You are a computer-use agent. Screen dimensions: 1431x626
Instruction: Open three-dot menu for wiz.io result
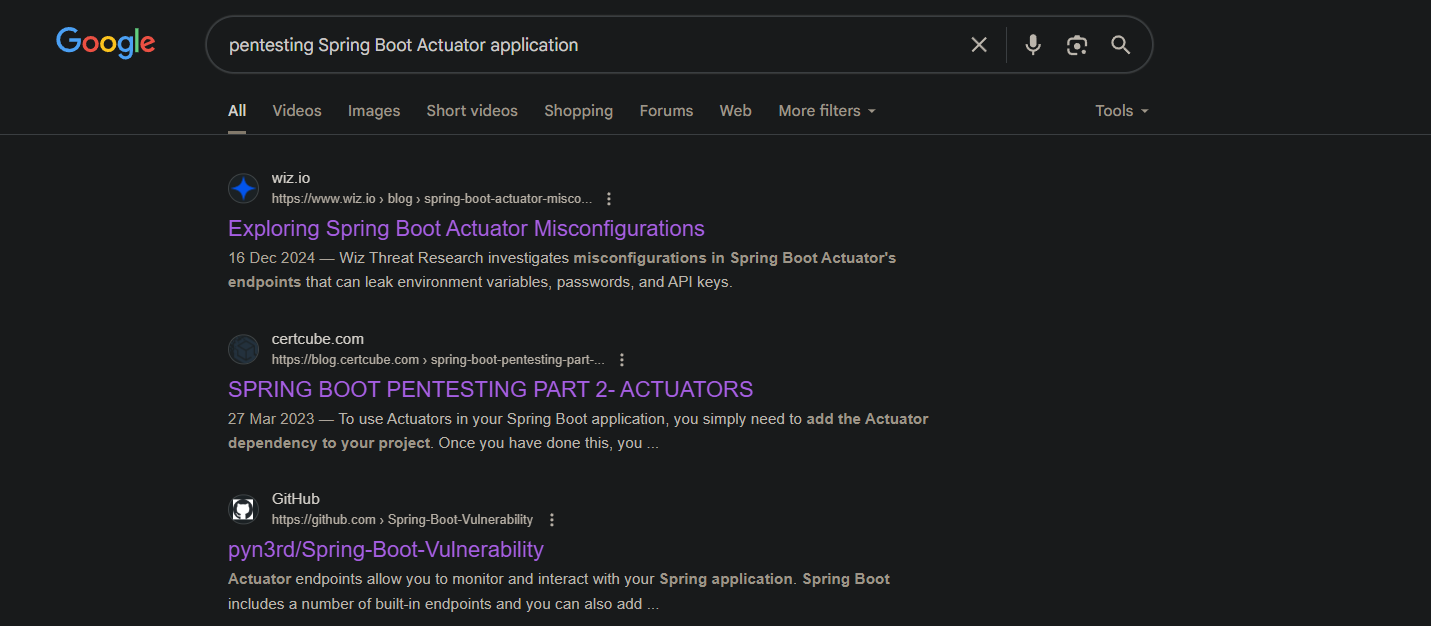coord(609,199)
